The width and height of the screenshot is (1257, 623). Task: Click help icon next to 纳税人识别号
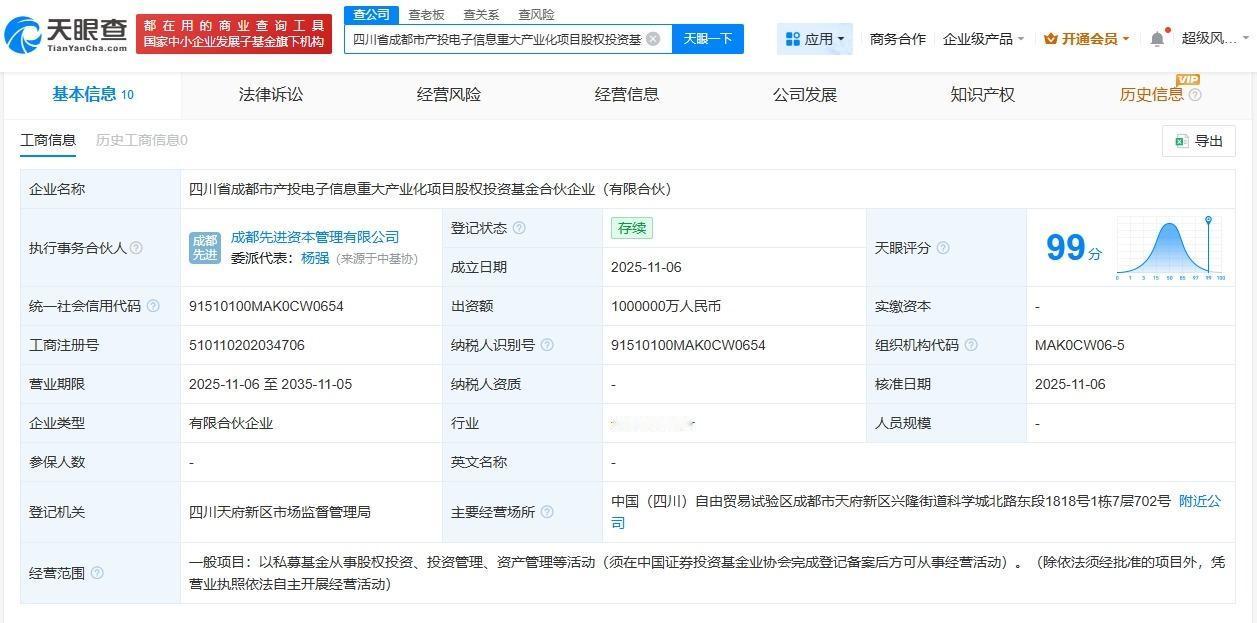click(547, 345)
